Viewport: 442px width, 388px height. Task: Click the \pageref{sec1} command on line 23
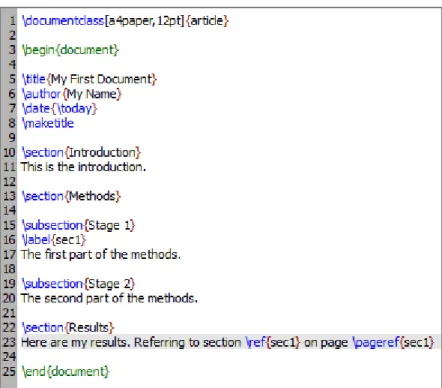click(394, 343)
